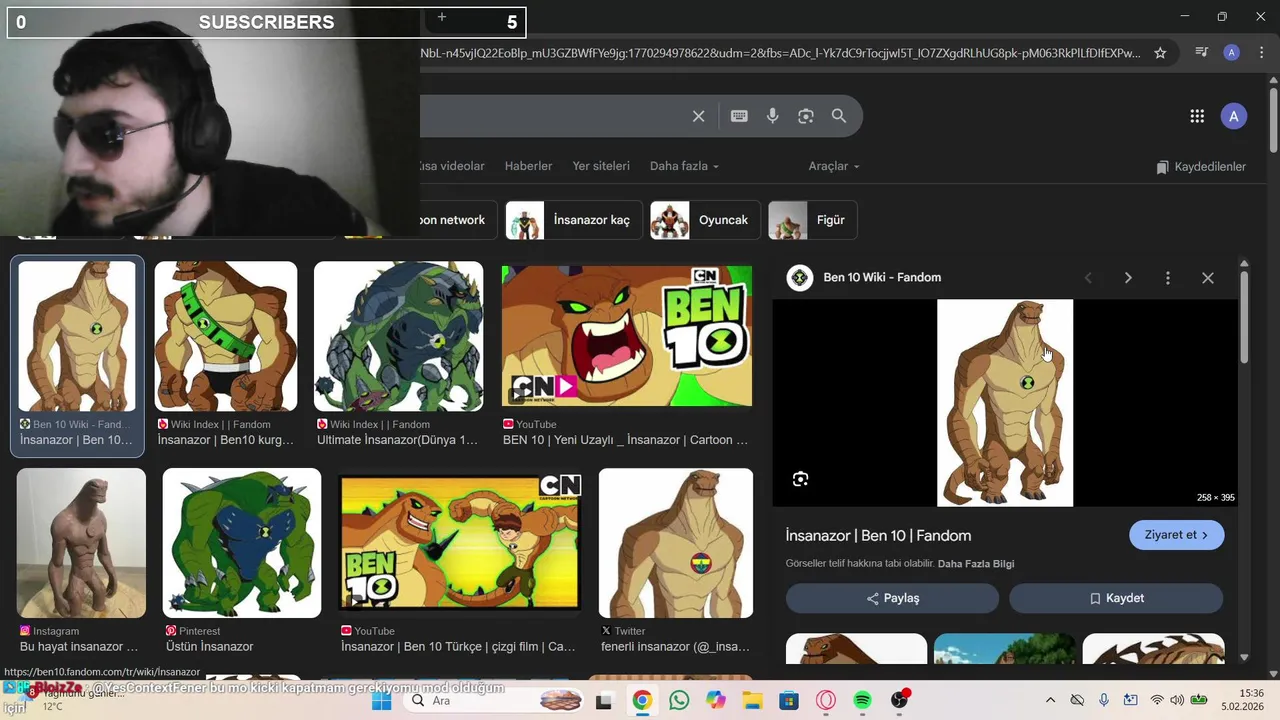Open Chrome media control button
This screenshot has width=1280, height=720.
(1202, 53)
